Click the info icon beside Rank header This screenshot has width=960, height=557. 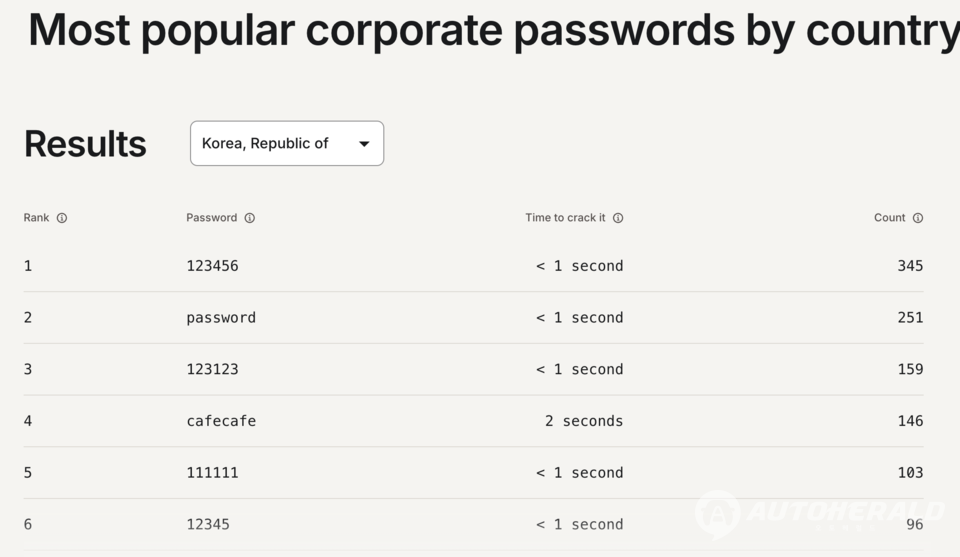coord(62,218)
